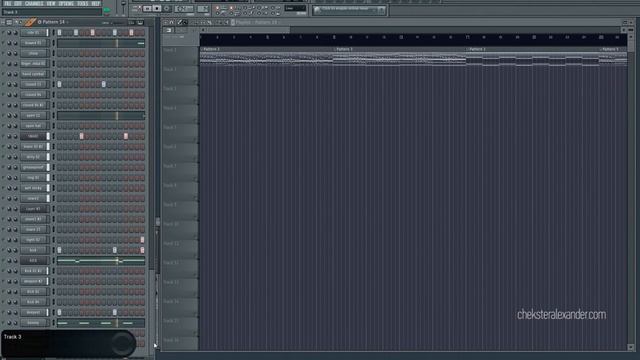
Task: Select the kick 06 channel button
Action: pyautogui.click(x=33, y=302)
